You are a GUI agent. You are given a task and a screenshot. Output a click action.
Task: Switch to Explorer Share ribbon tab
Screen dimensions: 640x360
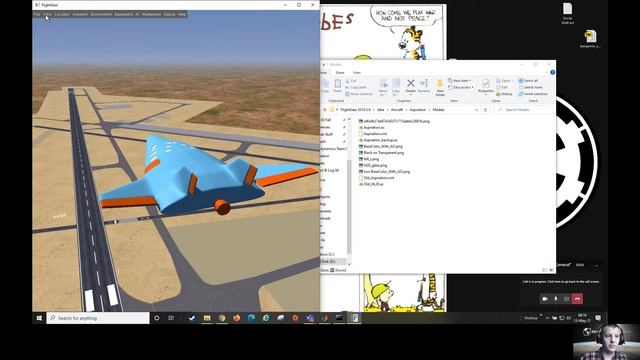[340, 73]
